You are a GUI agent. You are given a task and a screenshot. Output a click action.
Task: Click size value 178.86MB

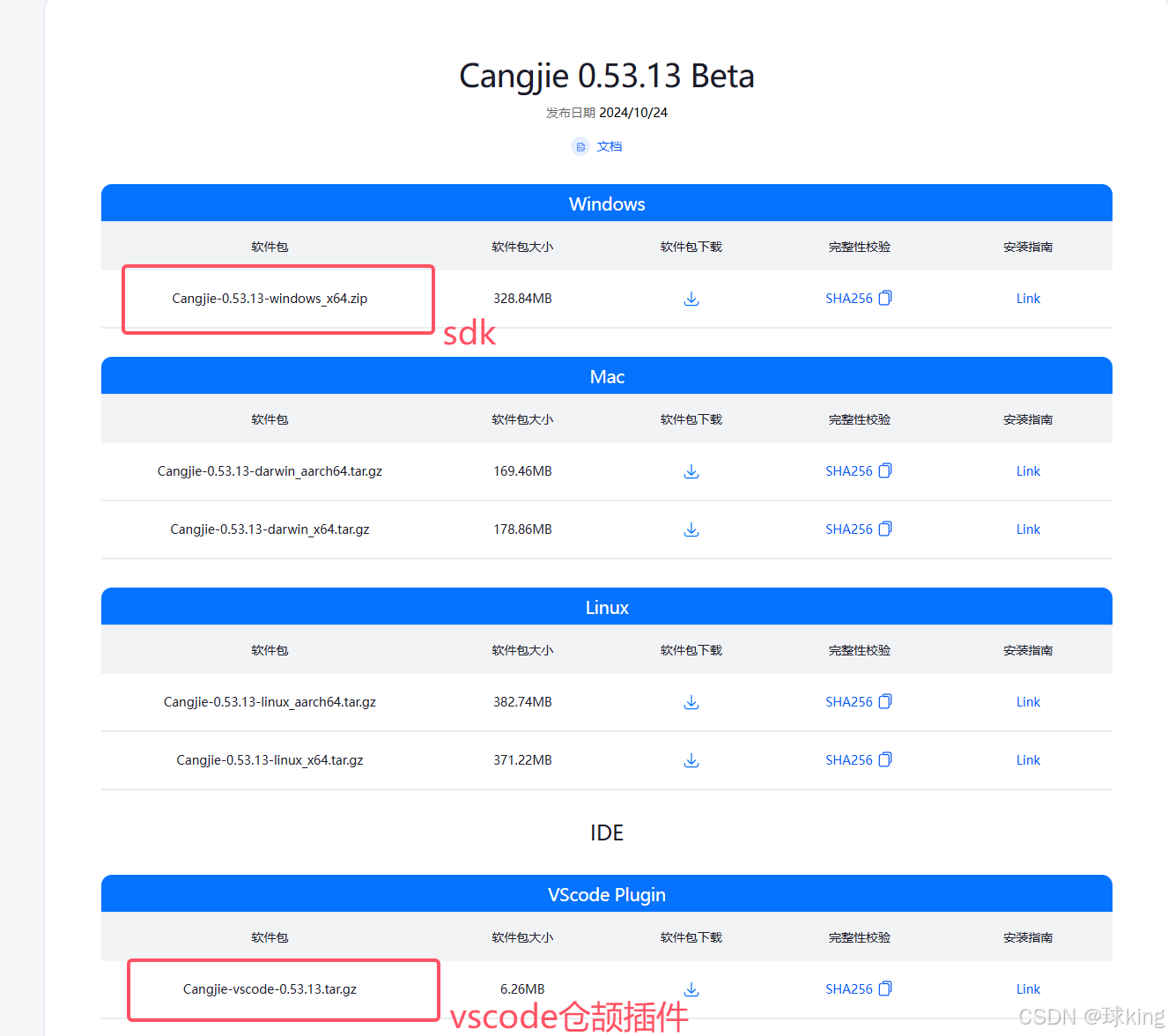click(522, 529)
